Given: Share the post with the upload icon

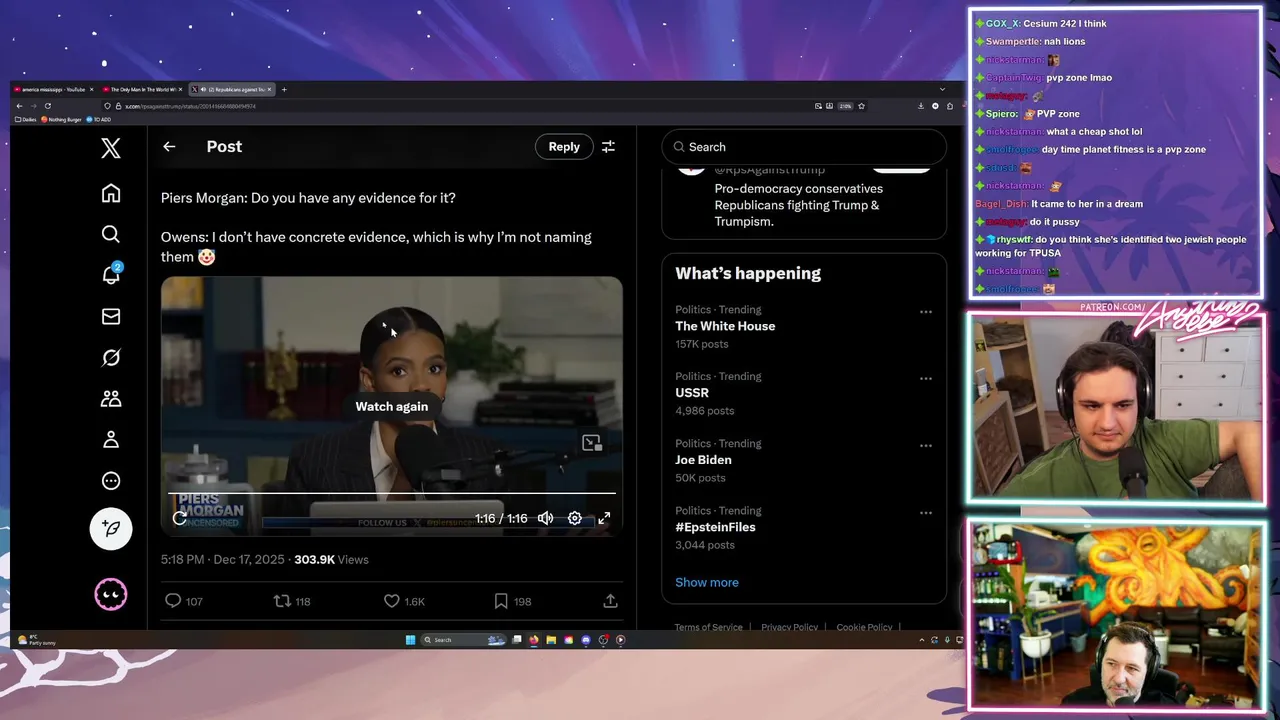Looking at the screenshot, I should pos(610,601).
